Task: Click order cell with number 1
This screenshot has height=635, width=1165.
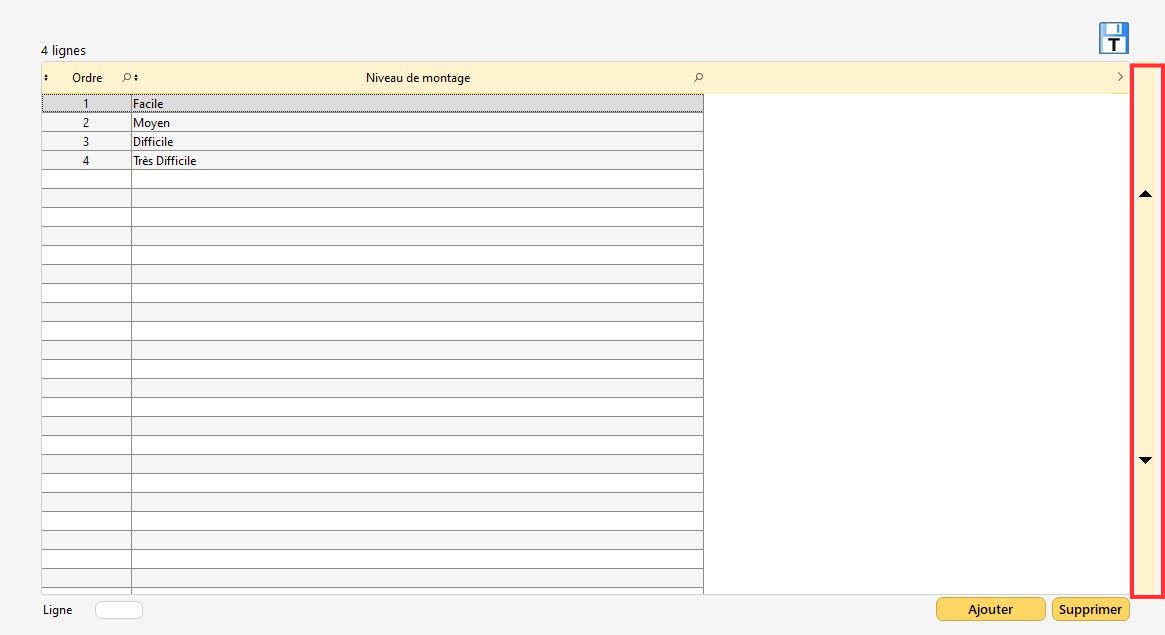Action: tap(86, 104)
